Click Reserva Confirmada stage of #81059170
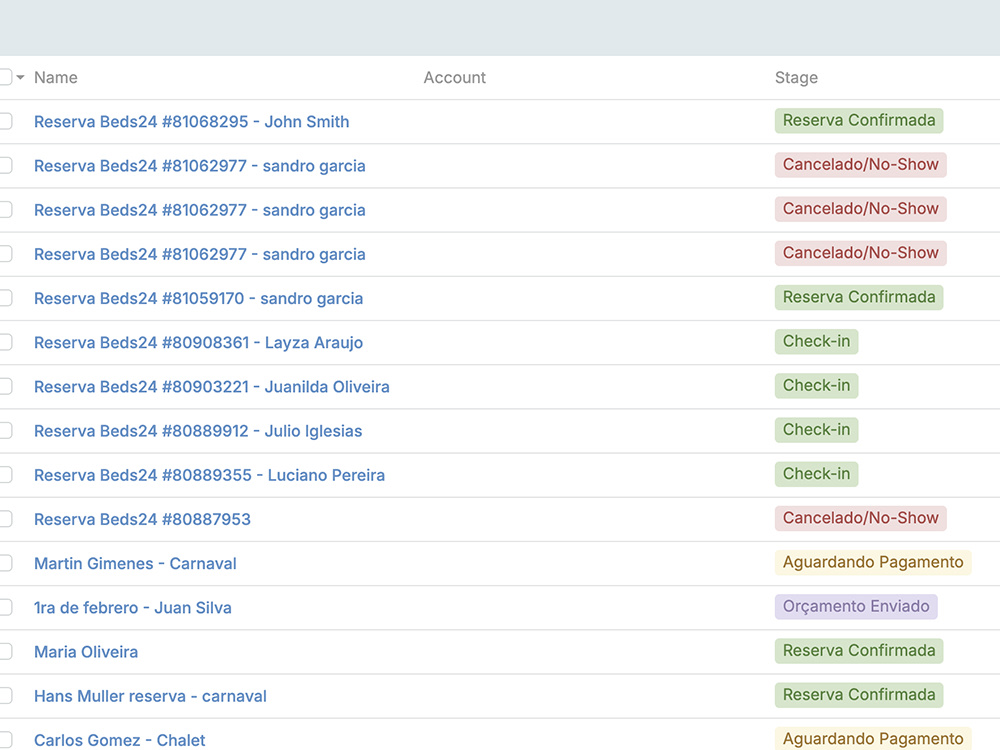This screenshot has width=1000, height=750. (859, 297)
